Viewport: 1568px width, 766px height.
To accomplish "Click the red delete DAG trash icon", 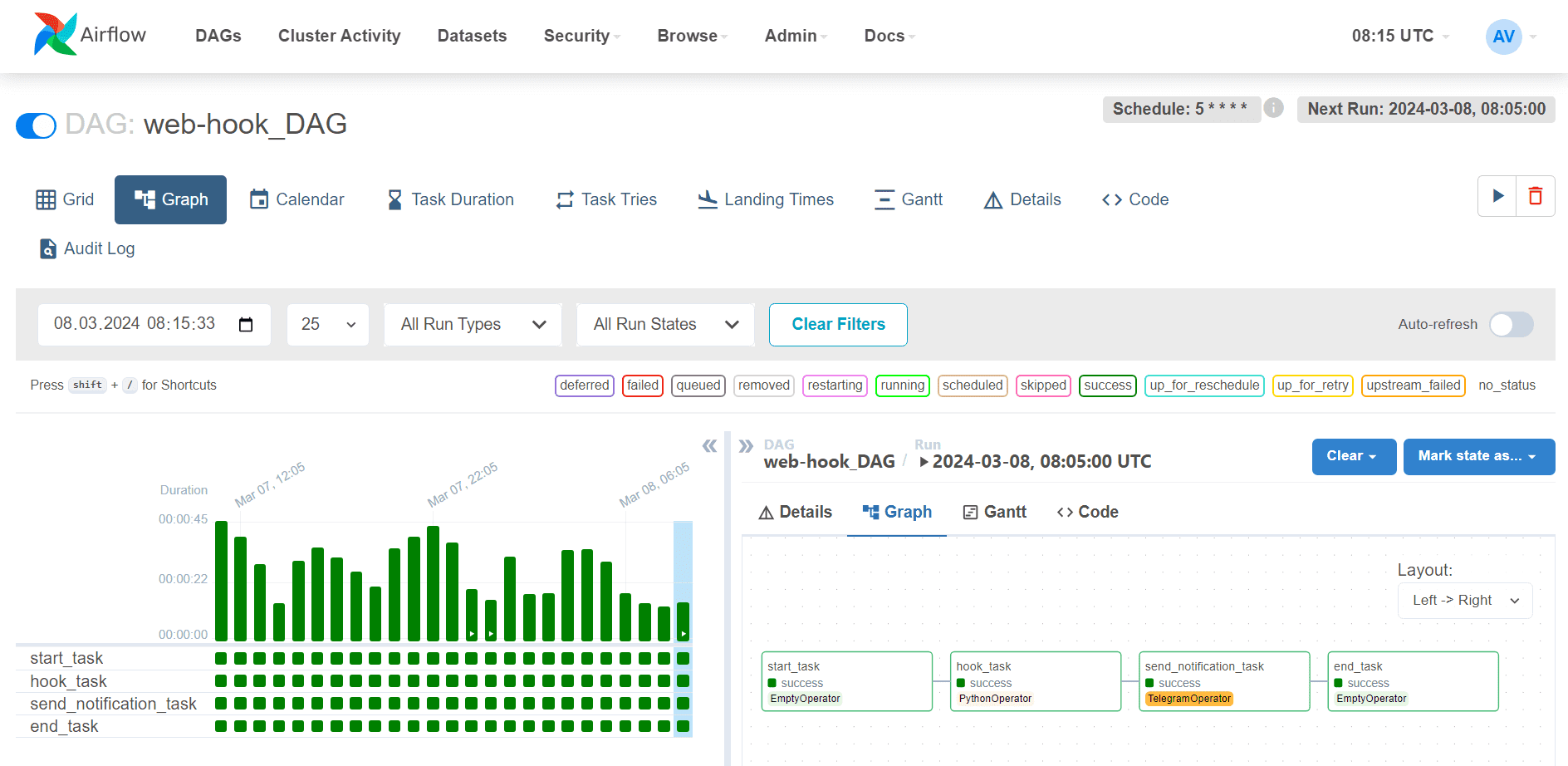I will (1536, 196).
